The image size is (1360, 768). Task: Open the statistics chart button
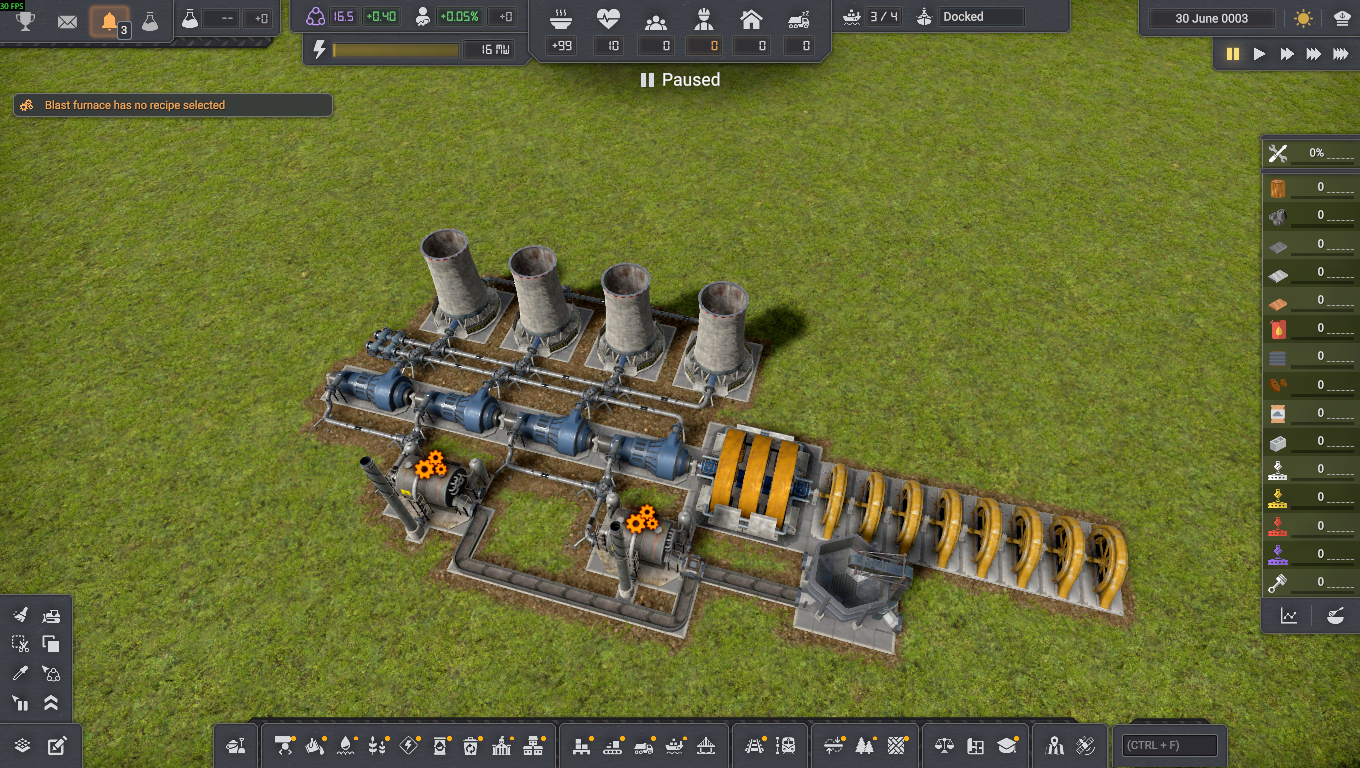(x=1289, y=616)
